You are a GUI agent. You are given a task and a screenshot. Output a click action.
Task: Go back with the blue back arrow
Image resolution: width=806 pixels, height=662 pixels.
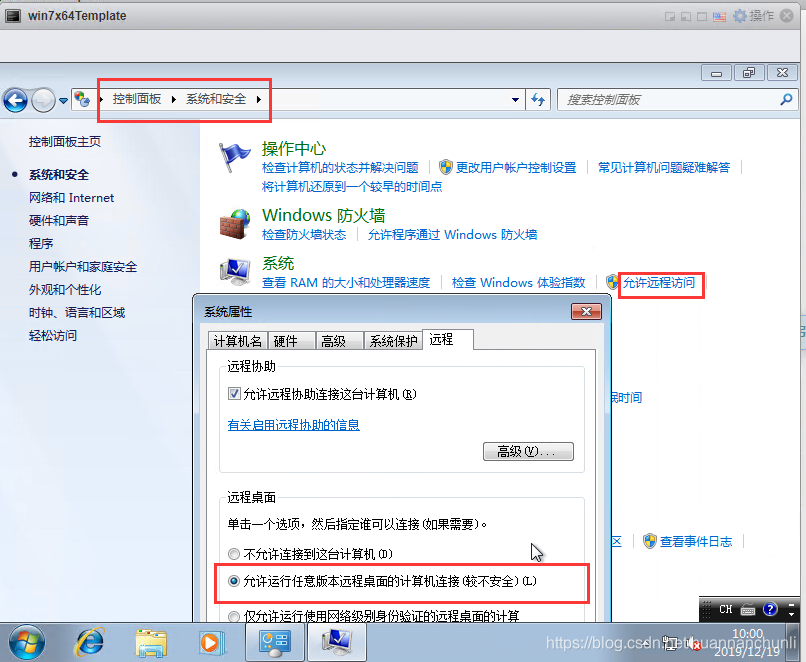[x=15, y=100]
